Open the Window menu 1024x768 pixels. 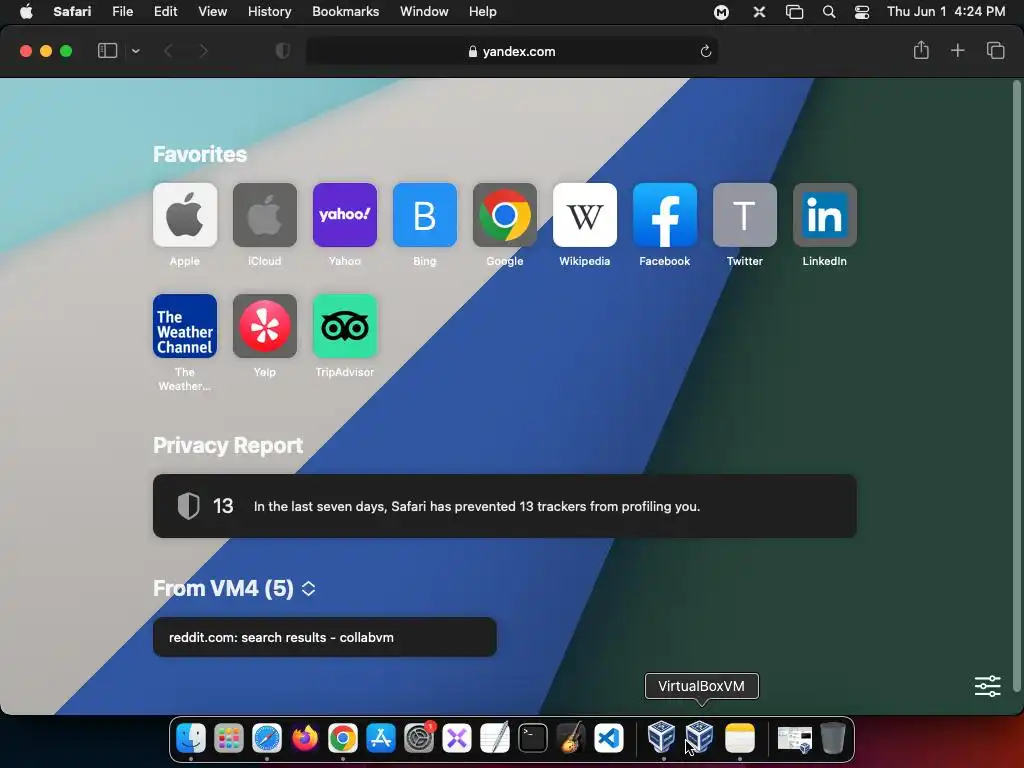click(x=424, y=12)
